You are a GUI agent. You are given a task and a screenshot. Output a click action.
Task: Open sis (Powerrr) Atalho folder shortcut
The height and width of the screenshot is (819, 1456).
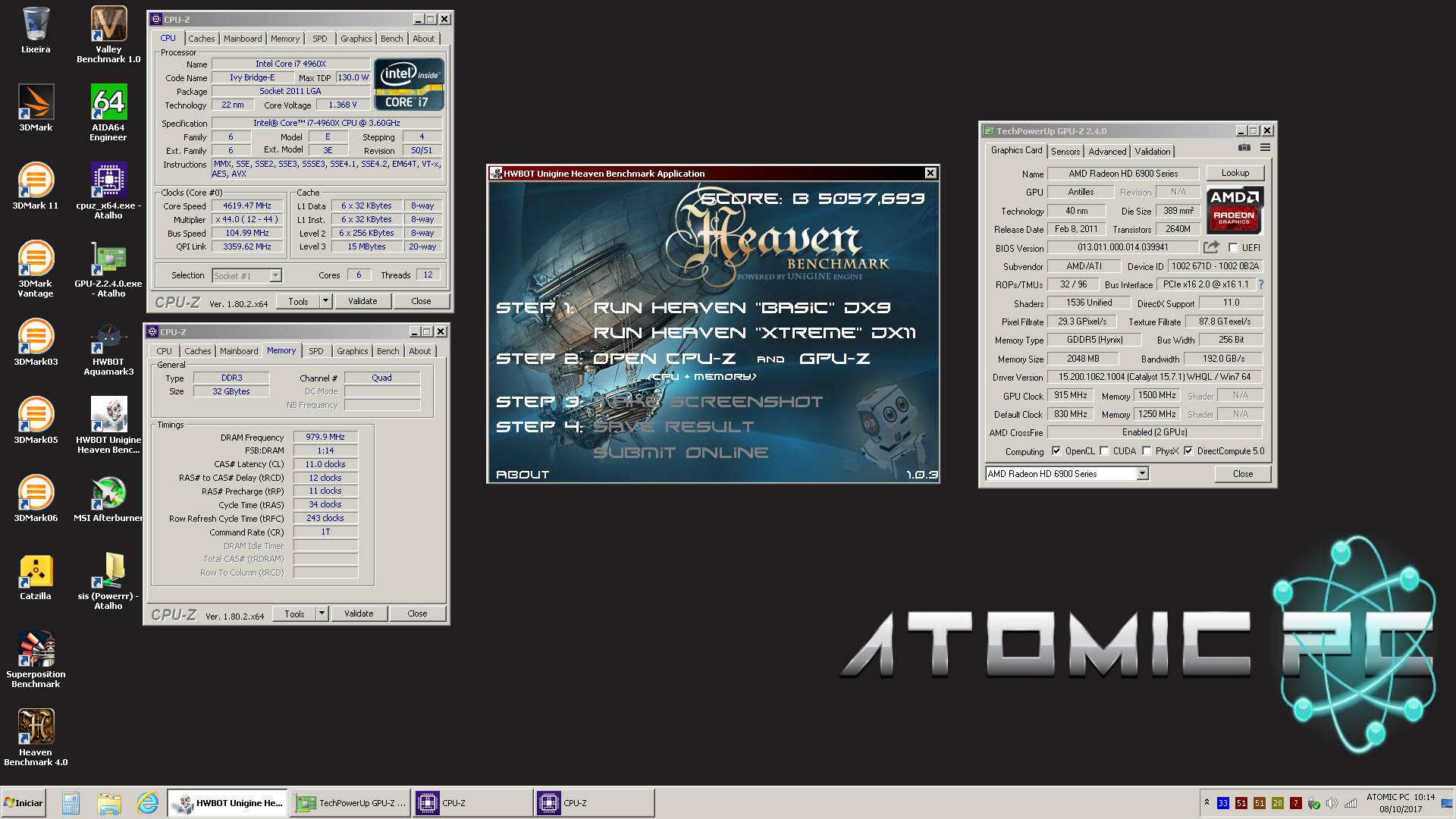(108, 581)
